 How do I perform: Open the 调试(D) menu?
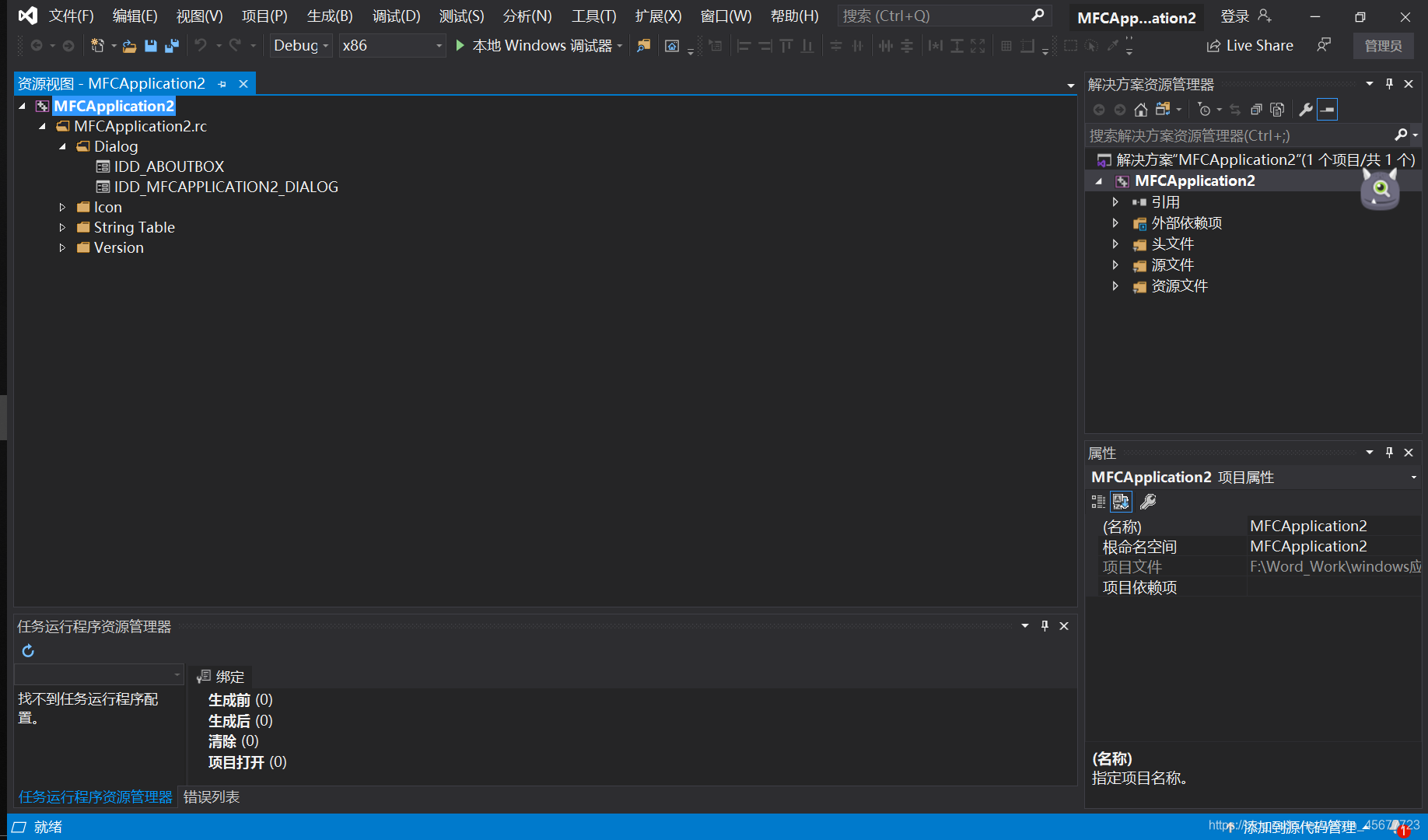click(396, 16)
